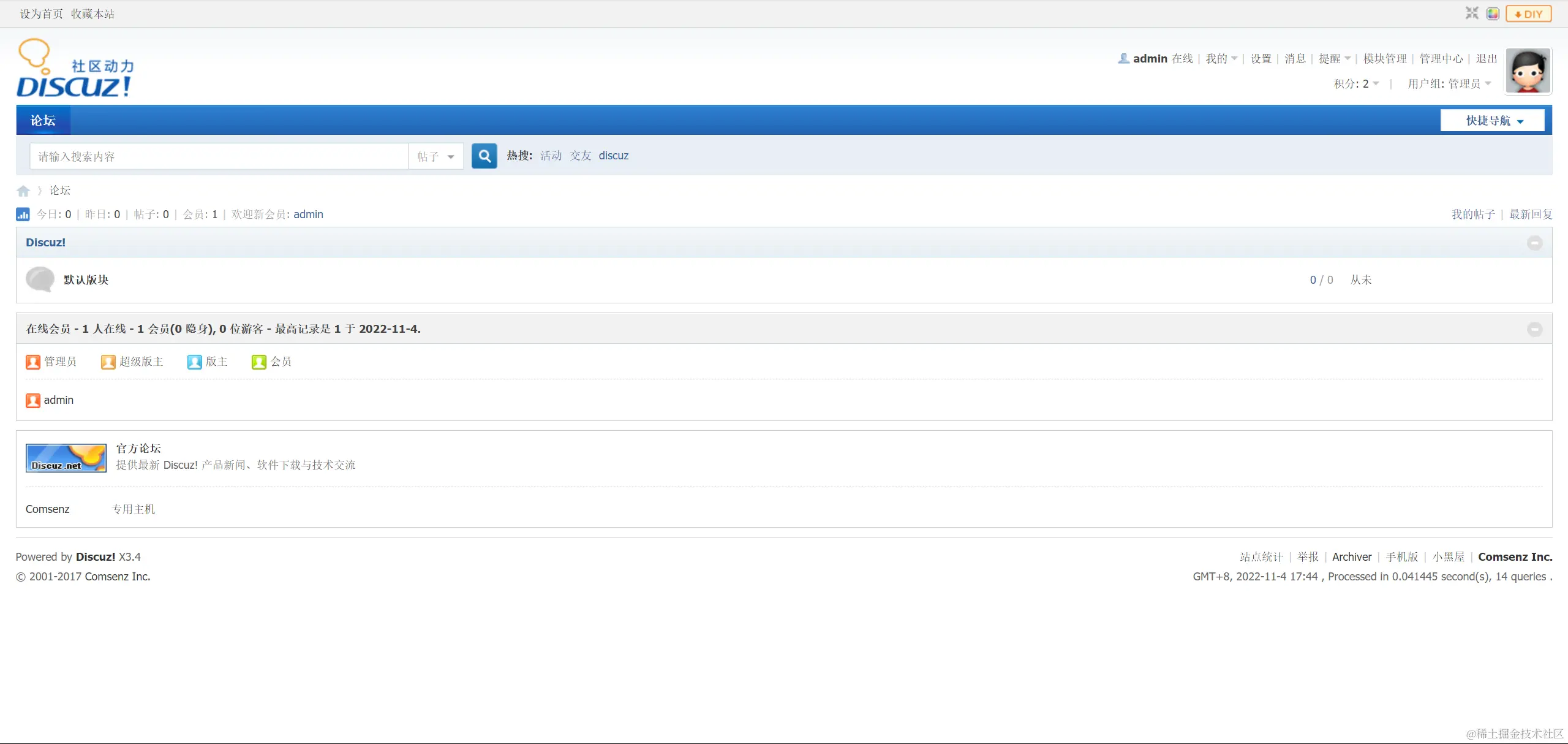
Task: Click the admin avatar picture
Action: pos(1528,71)
